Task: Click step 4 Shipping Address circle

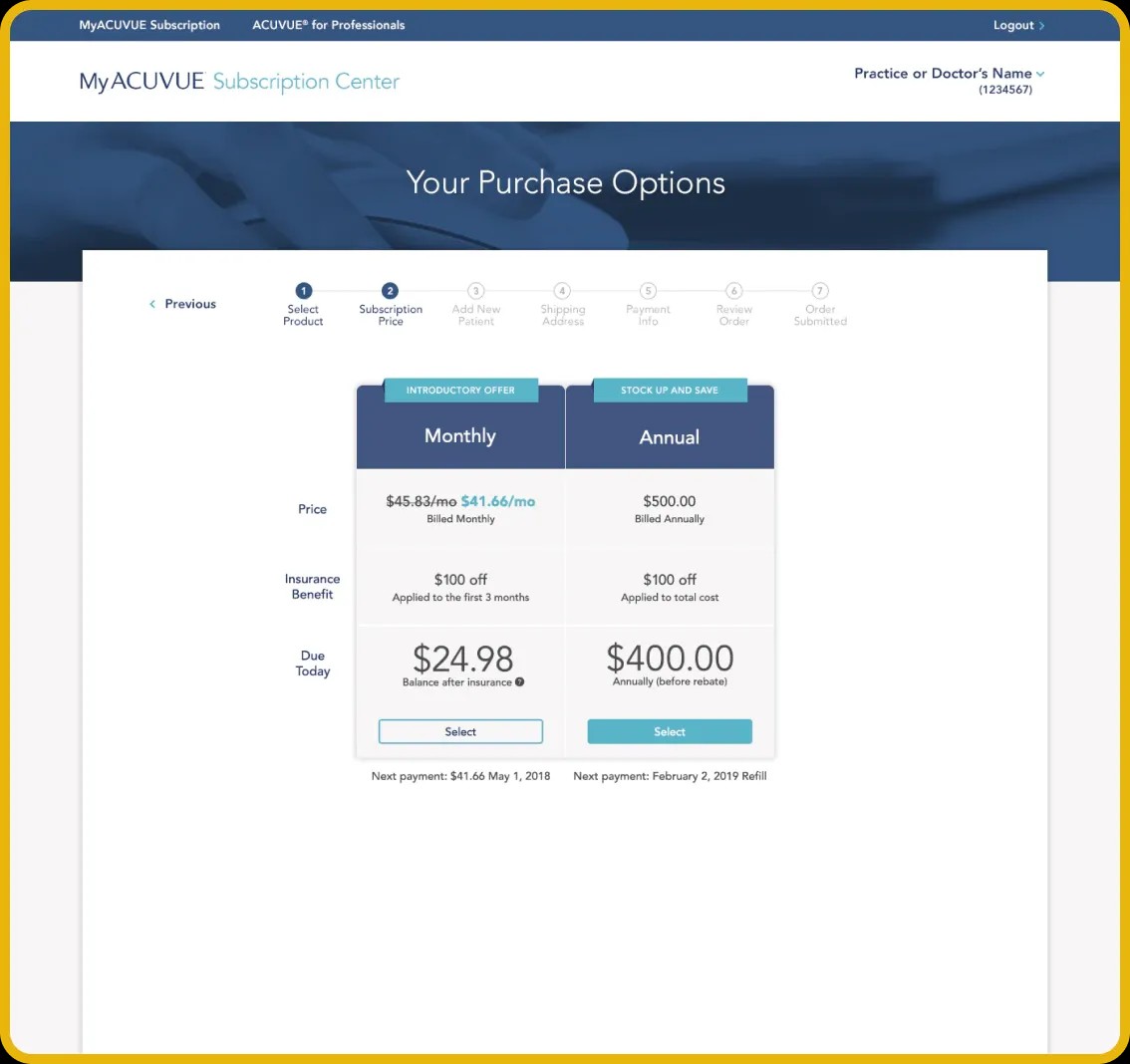Action: coord(562,292)
